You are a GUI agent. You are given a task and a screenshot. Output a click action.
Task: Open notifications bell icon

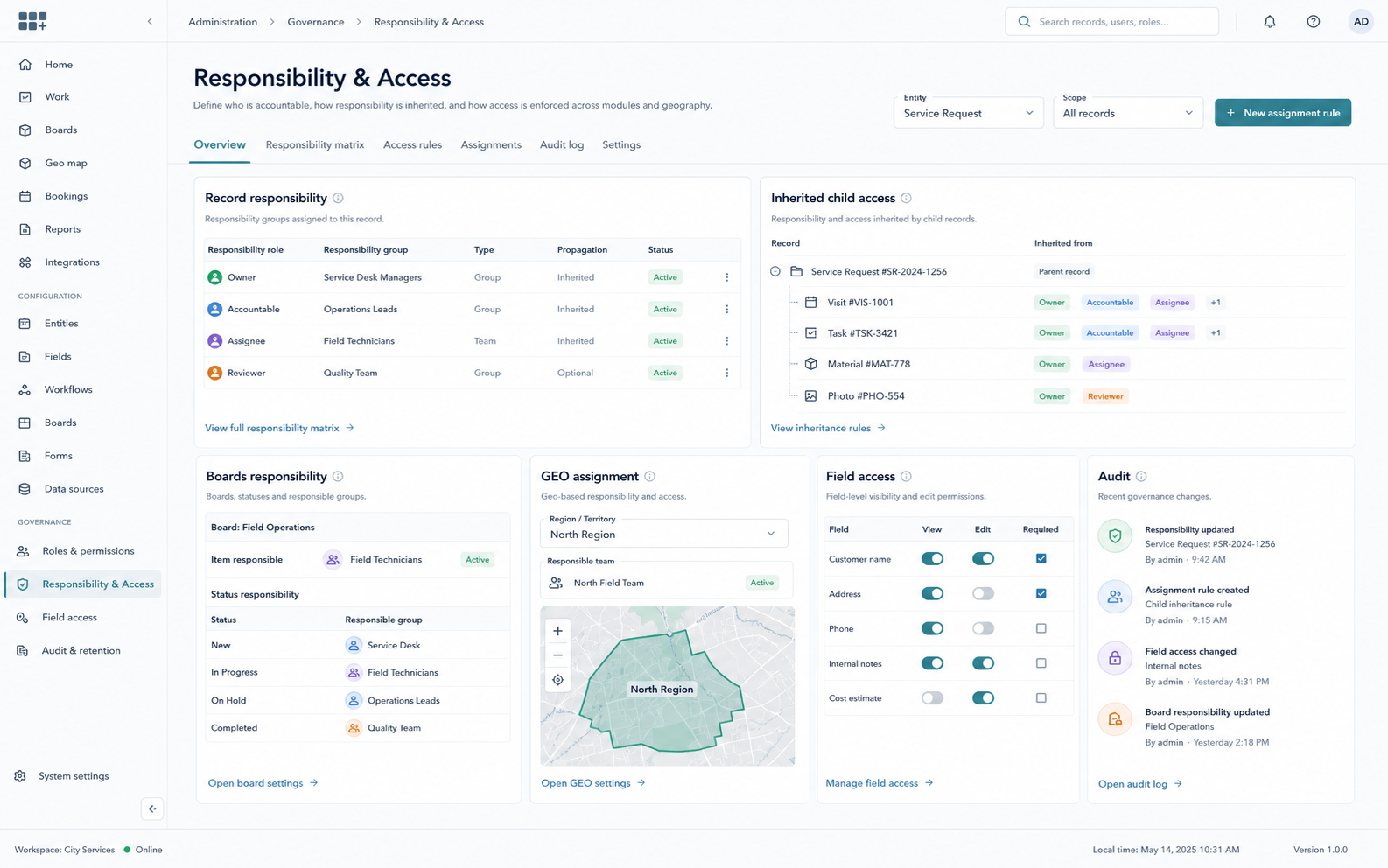pos(1269,22)
